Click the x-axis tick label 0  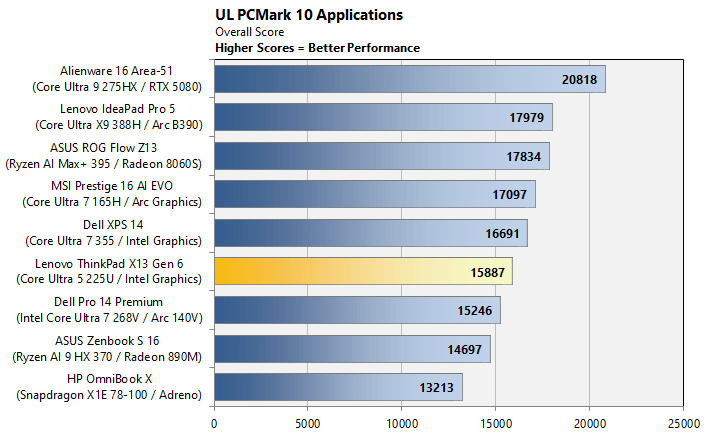[x=214, y=424]
